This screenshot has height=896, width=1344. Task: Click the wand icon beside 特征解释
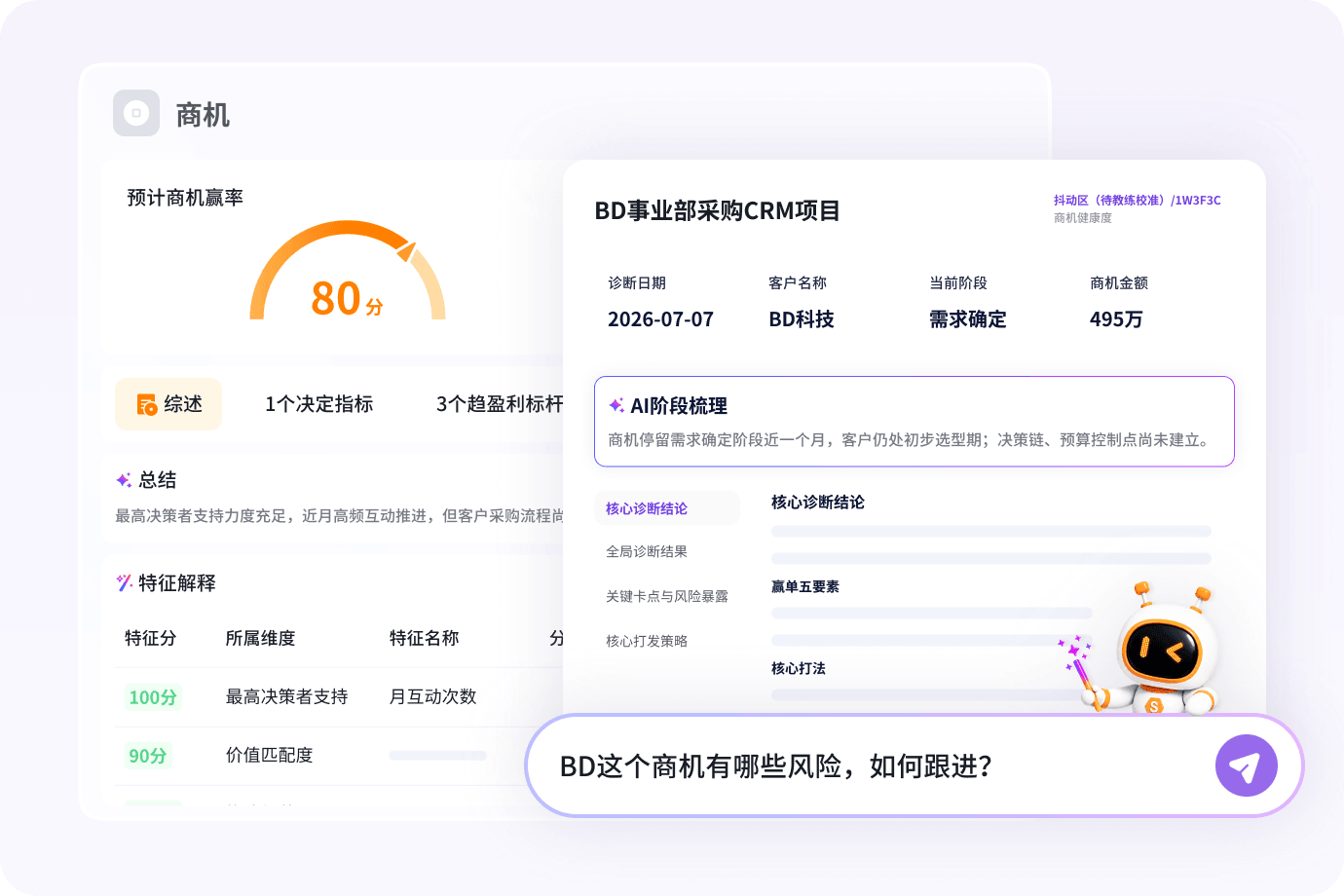coord(124,582)
